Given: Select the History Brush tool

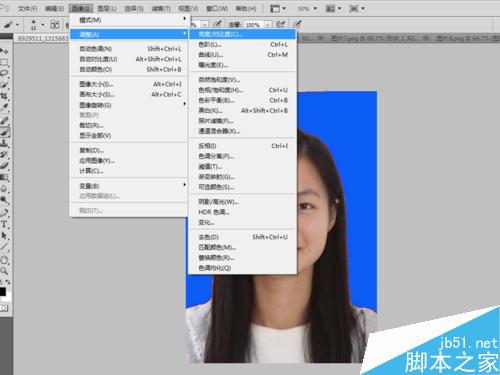Looking at the screenshot, I should coord(4,155).
